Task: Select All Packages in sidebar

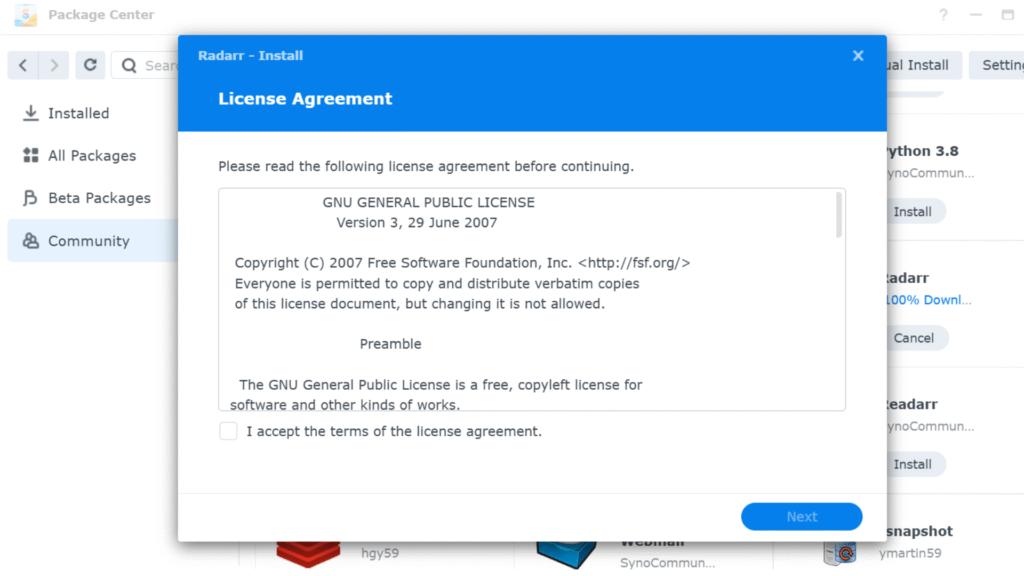Action: [x=91, y=156]
